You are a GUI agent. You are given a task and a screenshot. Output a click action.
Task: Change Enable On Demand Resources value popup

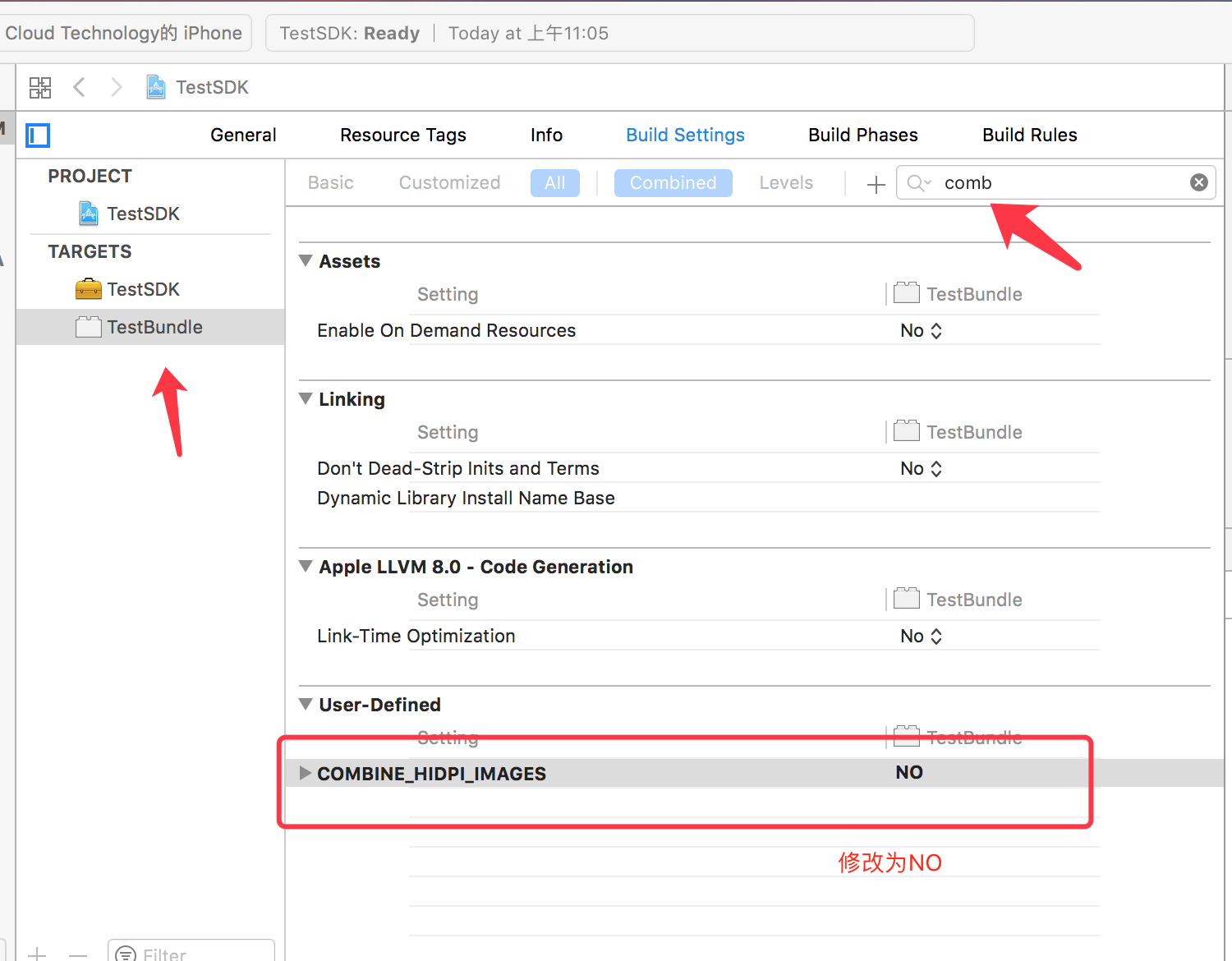(921, 330)
